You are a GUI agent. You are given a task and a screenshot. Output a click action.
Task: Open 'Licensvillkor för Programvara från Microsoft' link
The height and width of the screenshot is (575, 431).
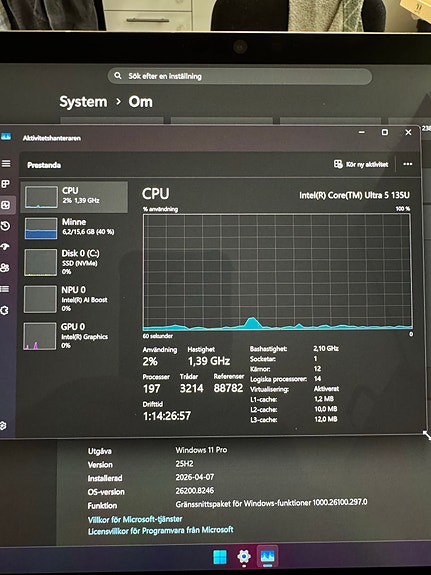[161, 530]
